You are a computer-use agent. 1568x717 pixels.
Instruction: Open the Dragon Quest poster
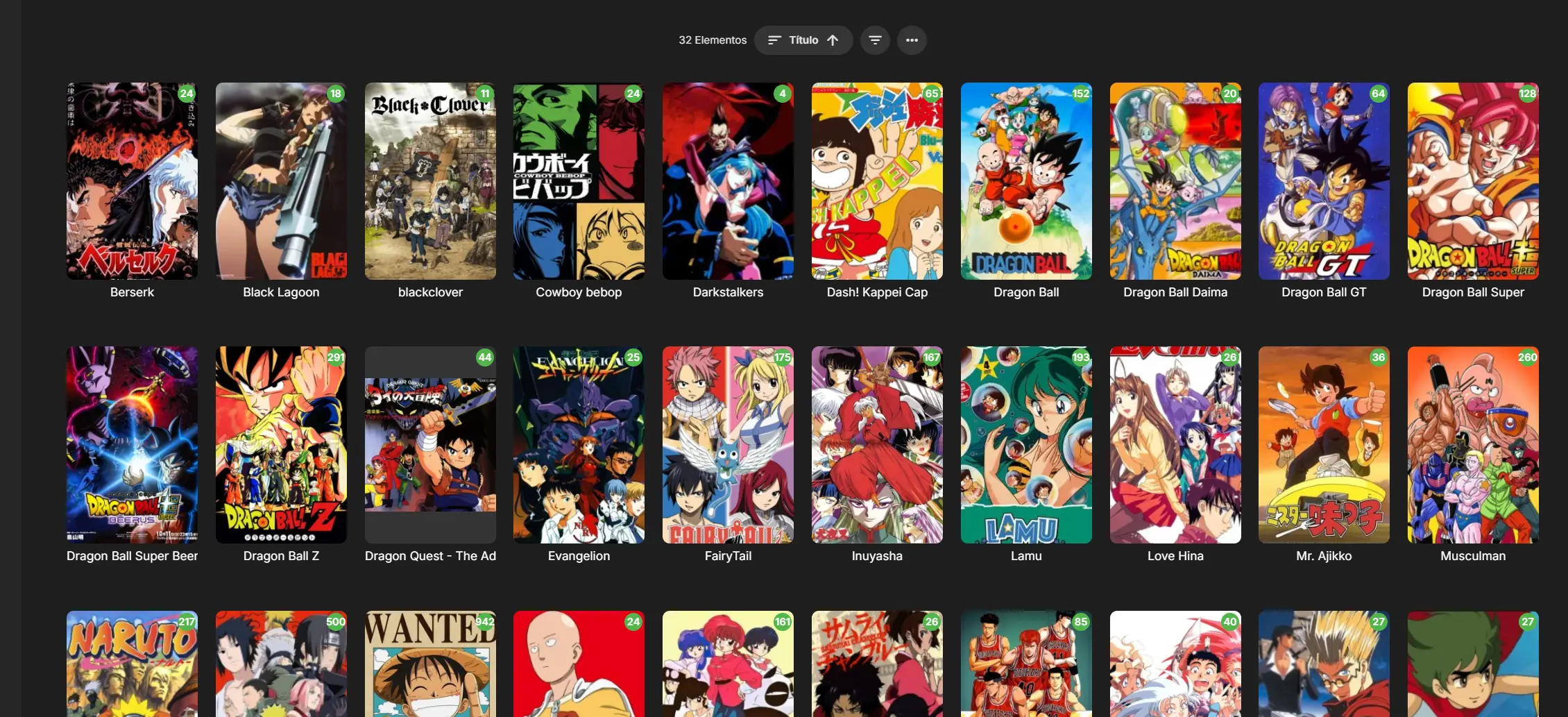(430, 445)
